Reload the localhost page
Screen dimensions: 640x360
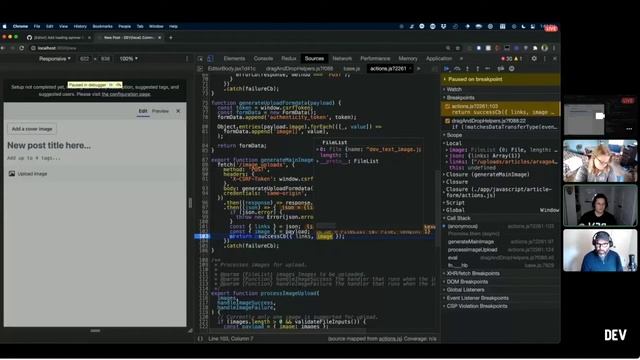coord(22,48)
